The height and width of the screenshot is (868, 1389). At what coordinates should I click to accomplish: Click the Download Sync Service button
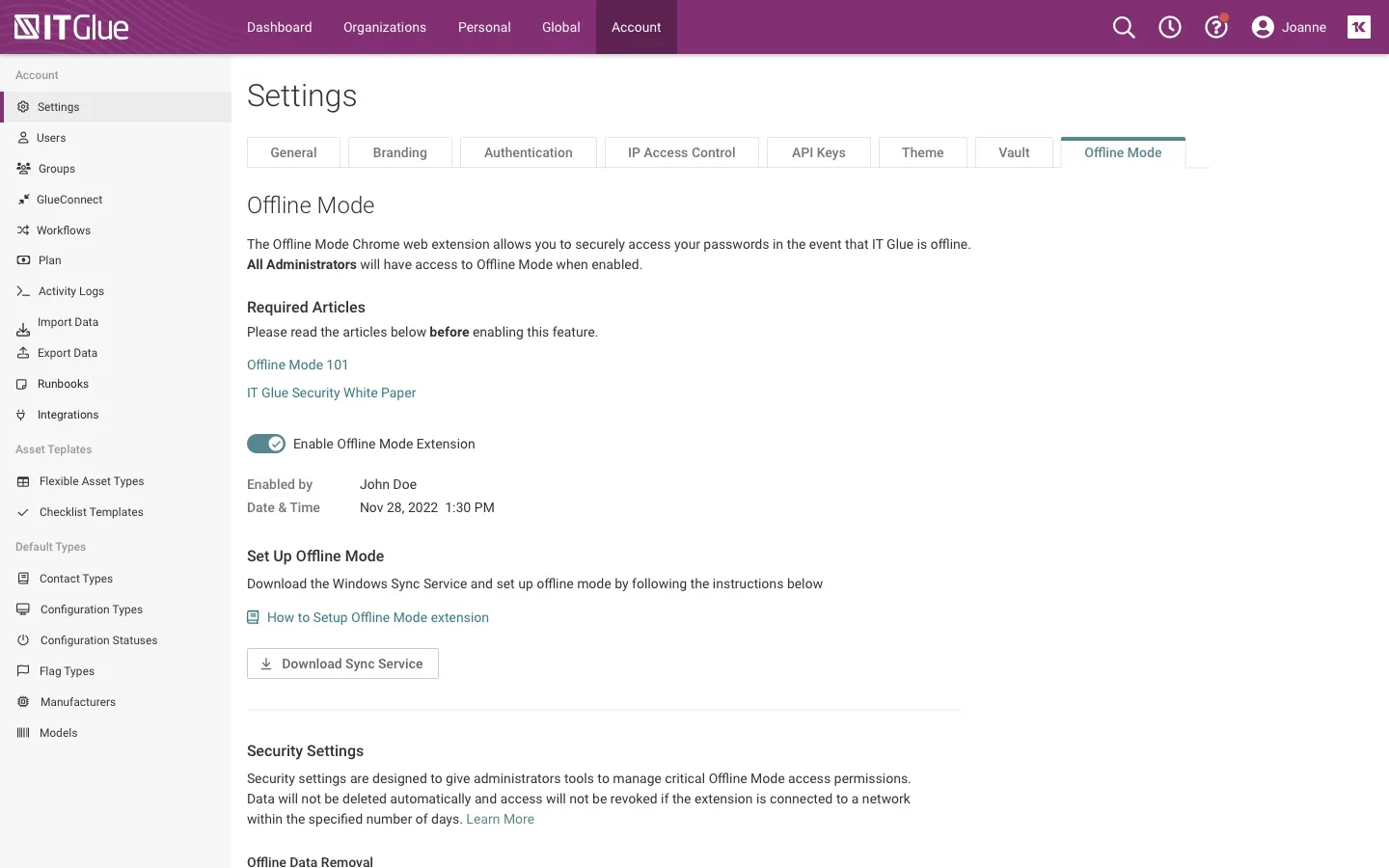coord(342,664)
